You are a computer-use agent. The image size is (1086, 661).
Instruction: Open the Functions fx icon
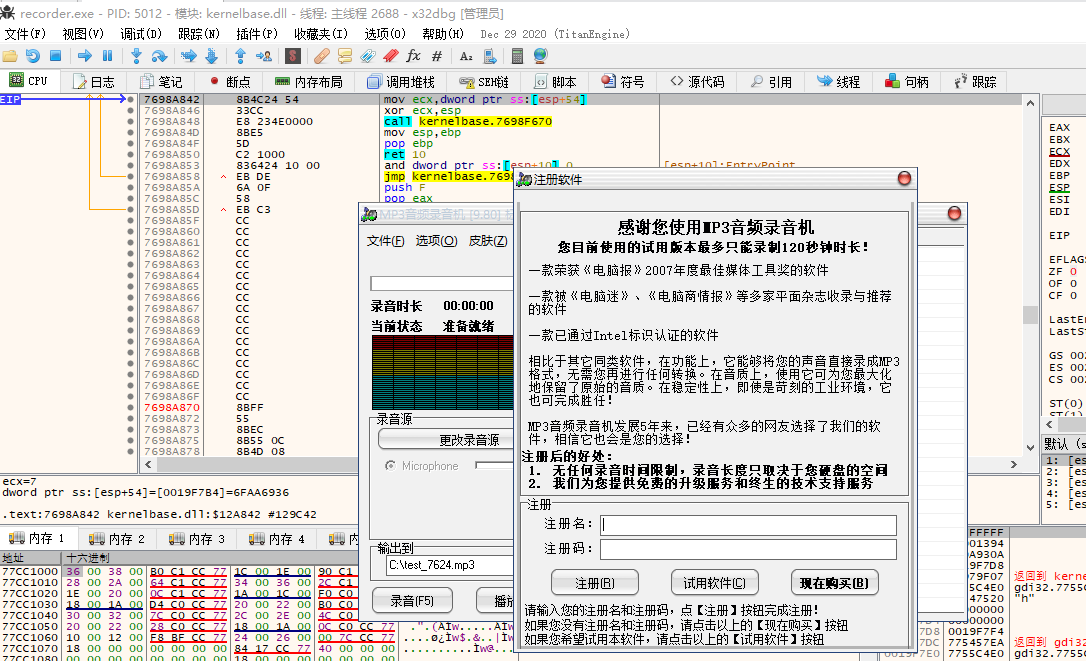(413, 56)
